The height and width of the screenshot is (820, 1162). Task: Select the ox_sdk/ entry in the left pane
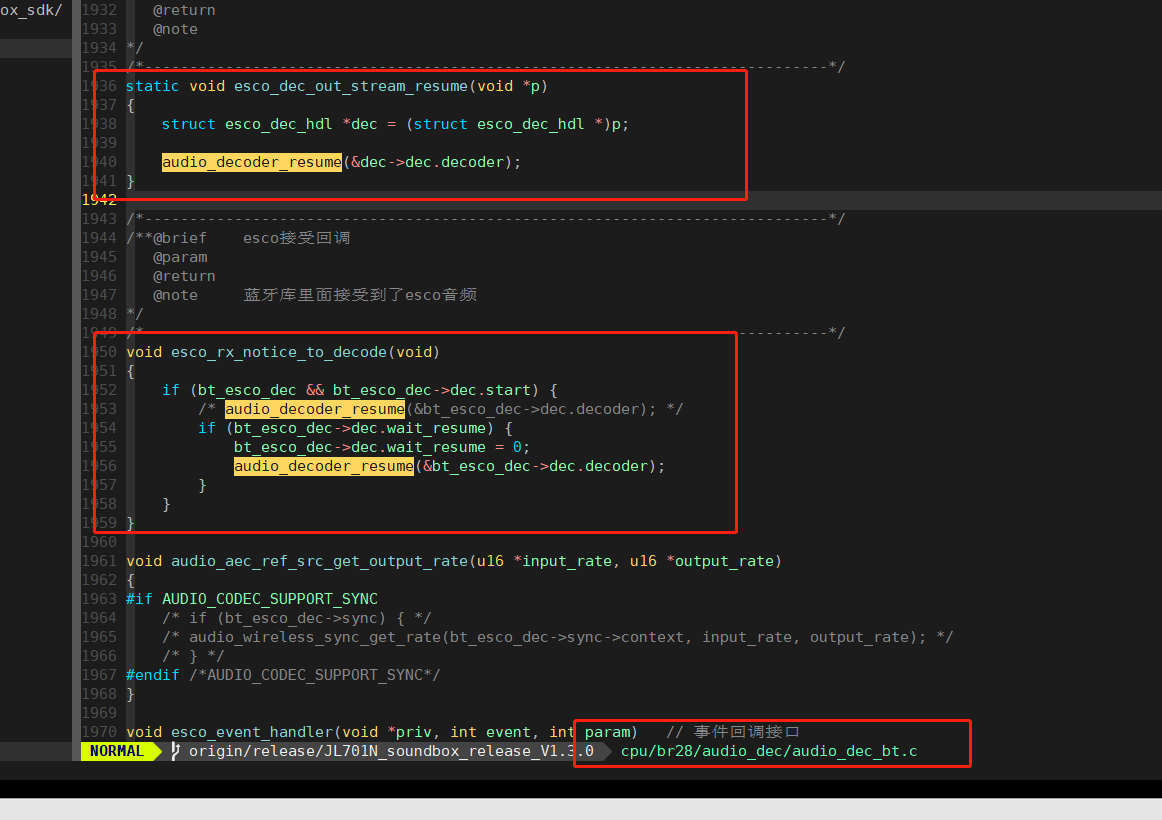click(31, 10)
